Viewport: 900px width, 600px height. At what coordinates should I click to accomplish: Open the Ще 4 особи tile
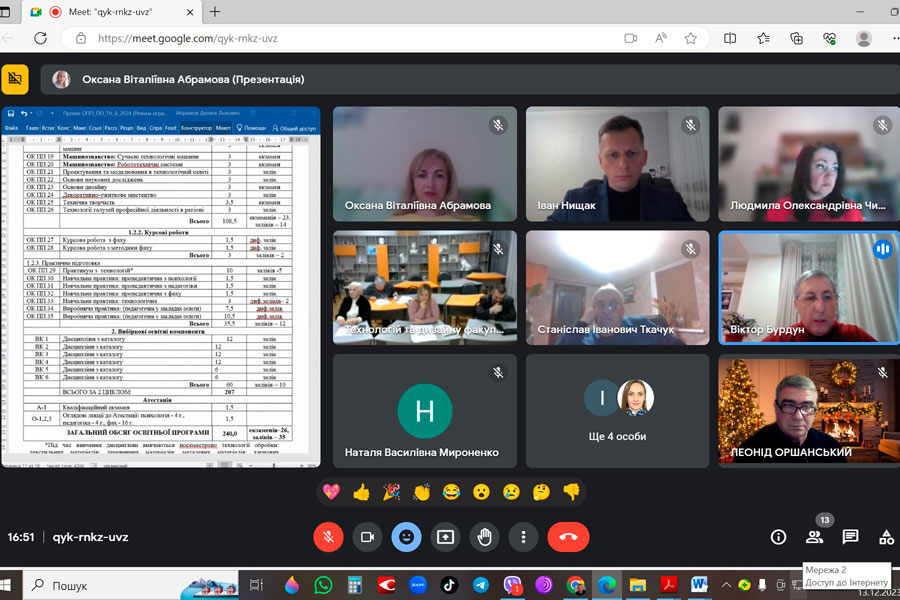pyautogui.click(x=618, y=411)
